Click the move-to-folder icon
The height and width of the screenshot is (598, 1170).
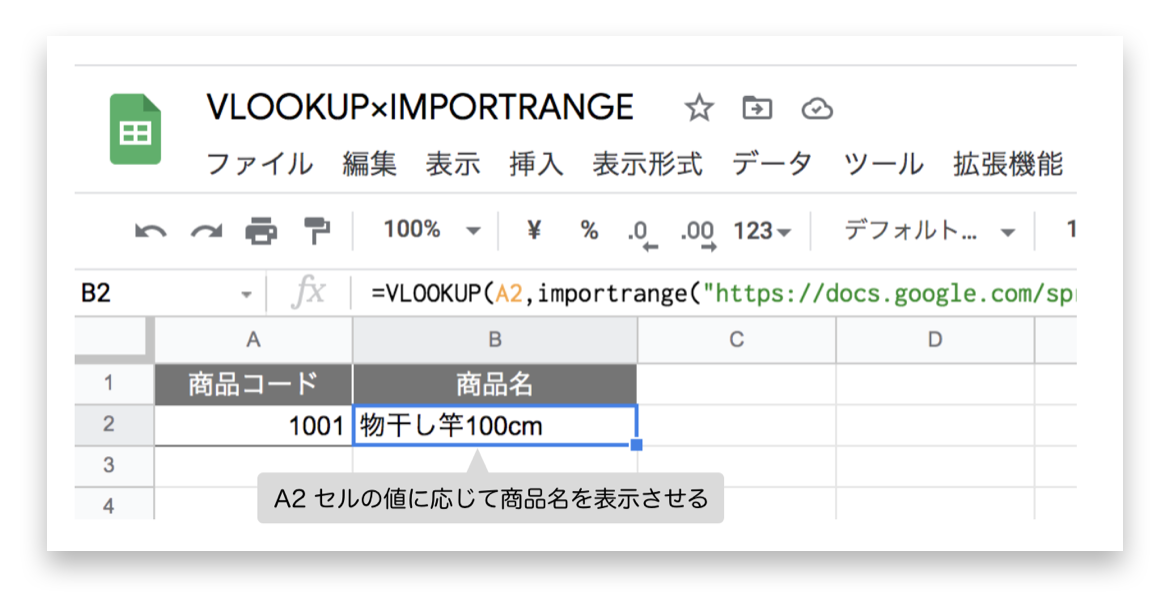click(757, 109)
